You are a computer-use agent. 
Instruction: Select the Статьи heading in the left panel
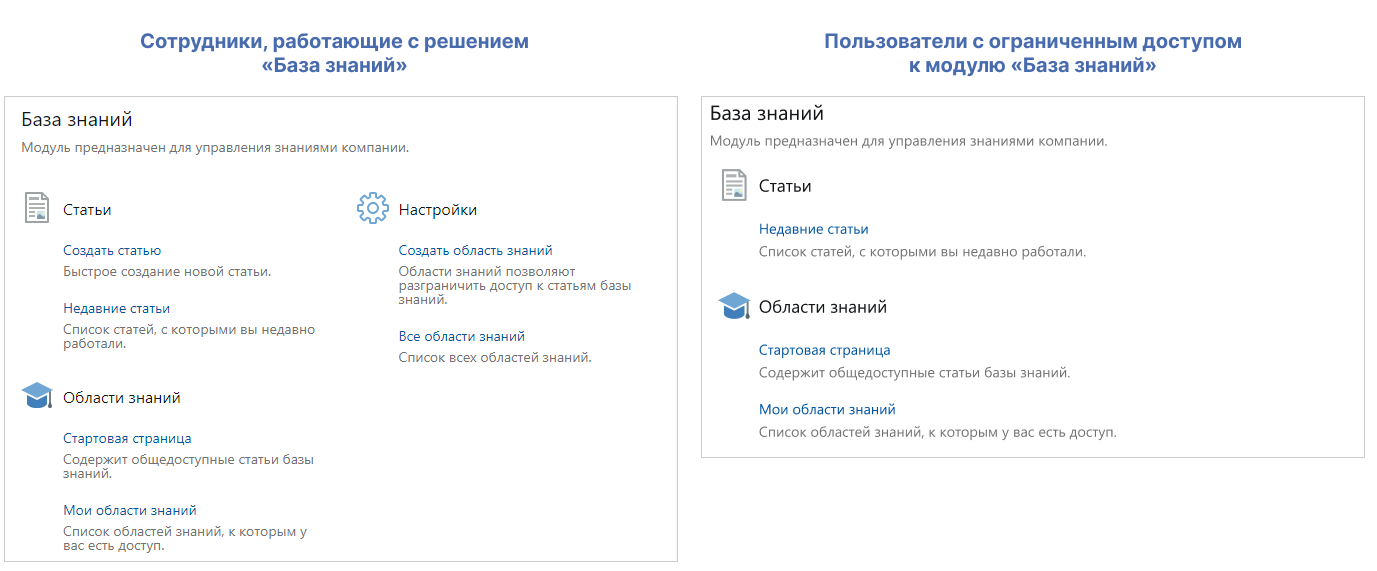87,210
